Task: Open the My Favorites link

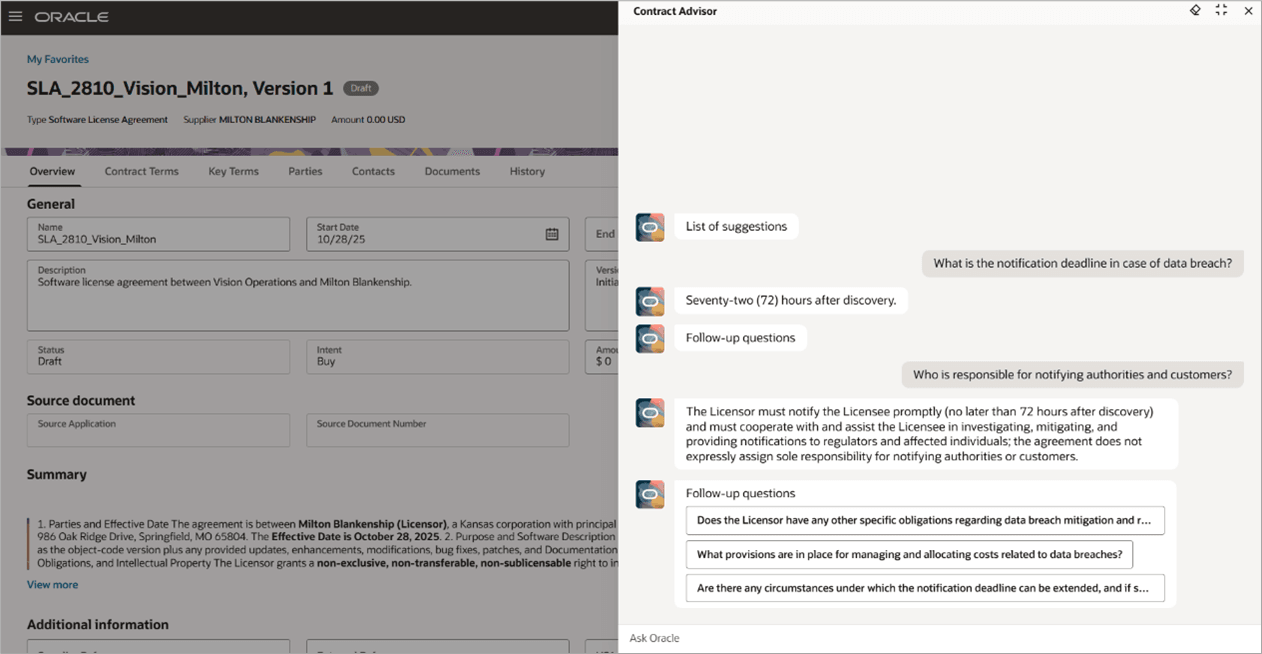Action: (57, 59)
